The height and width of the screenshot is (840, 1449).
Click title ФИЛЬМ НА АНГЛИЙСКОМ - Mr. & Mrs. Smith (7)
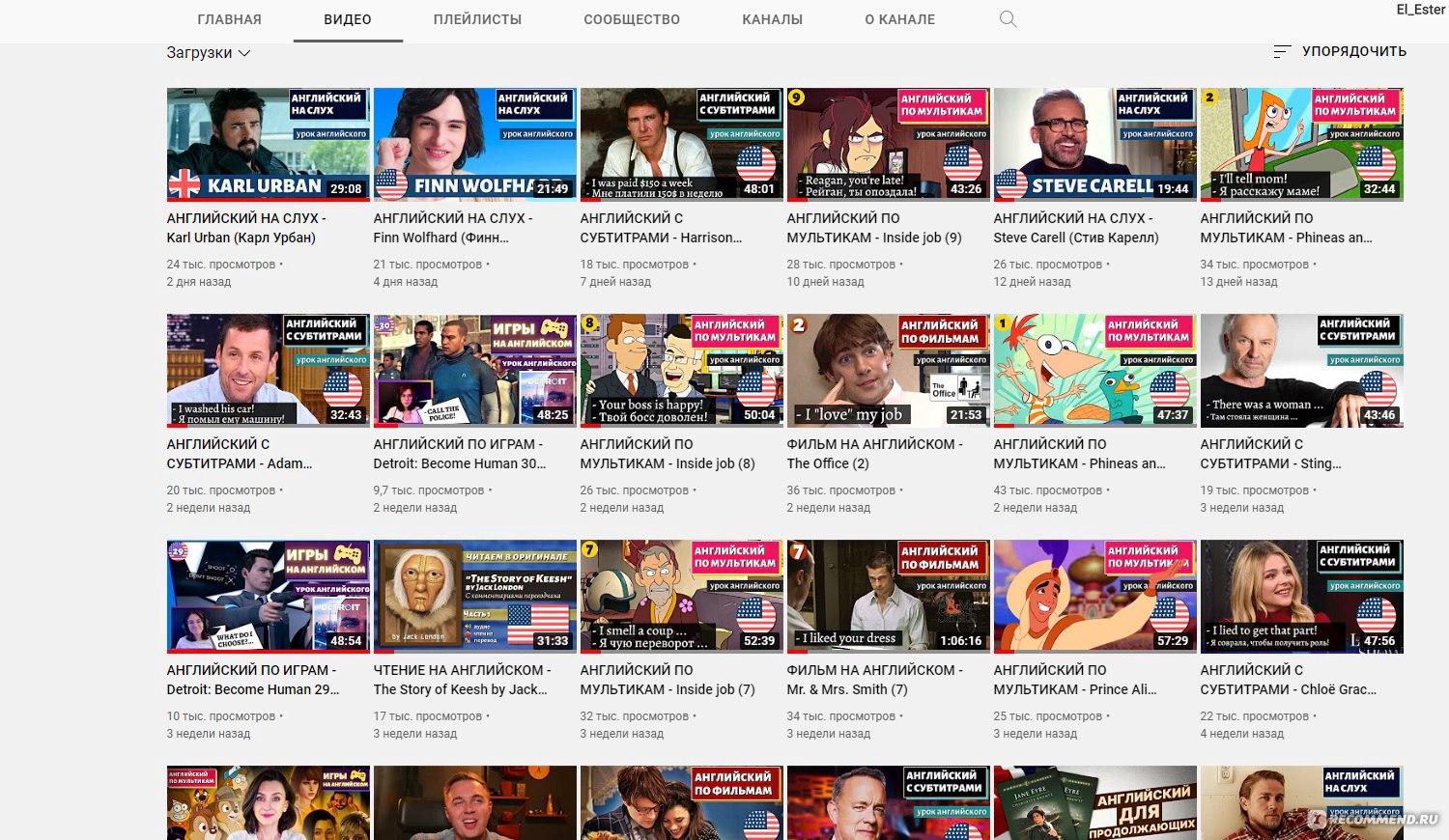pyautogui.click(x=874, y=680)
